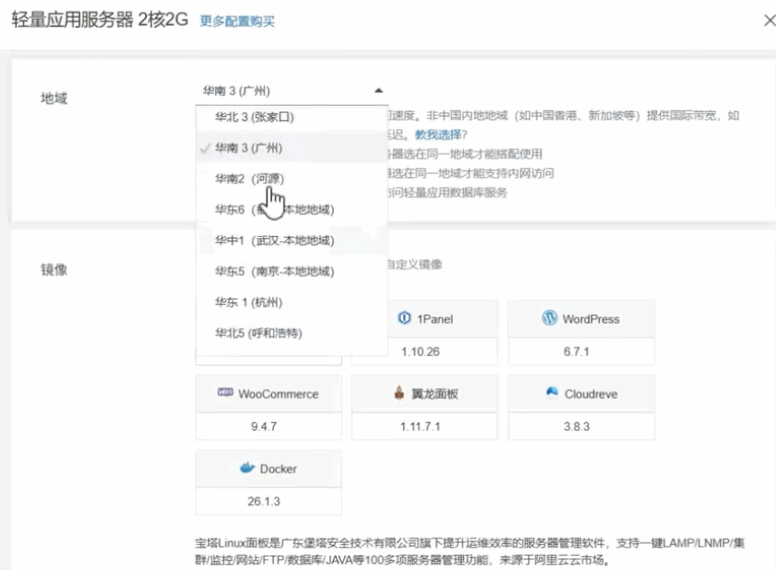
Task: Select 华北 3 (张家口) region option
Action: (x=254, y=117)
